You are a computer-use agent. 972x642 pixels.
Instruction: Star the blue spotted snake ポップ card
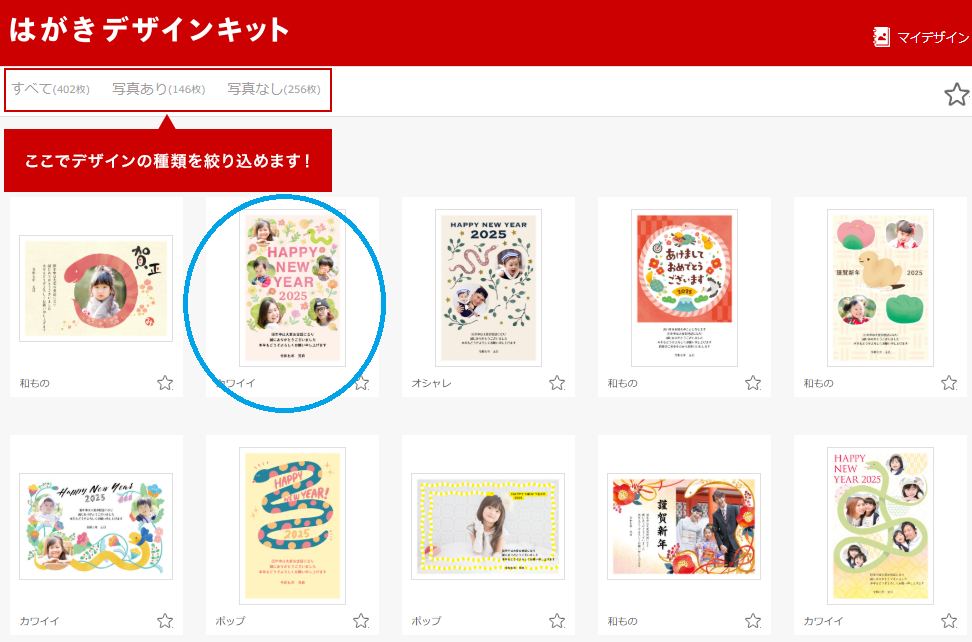point(361,620)
